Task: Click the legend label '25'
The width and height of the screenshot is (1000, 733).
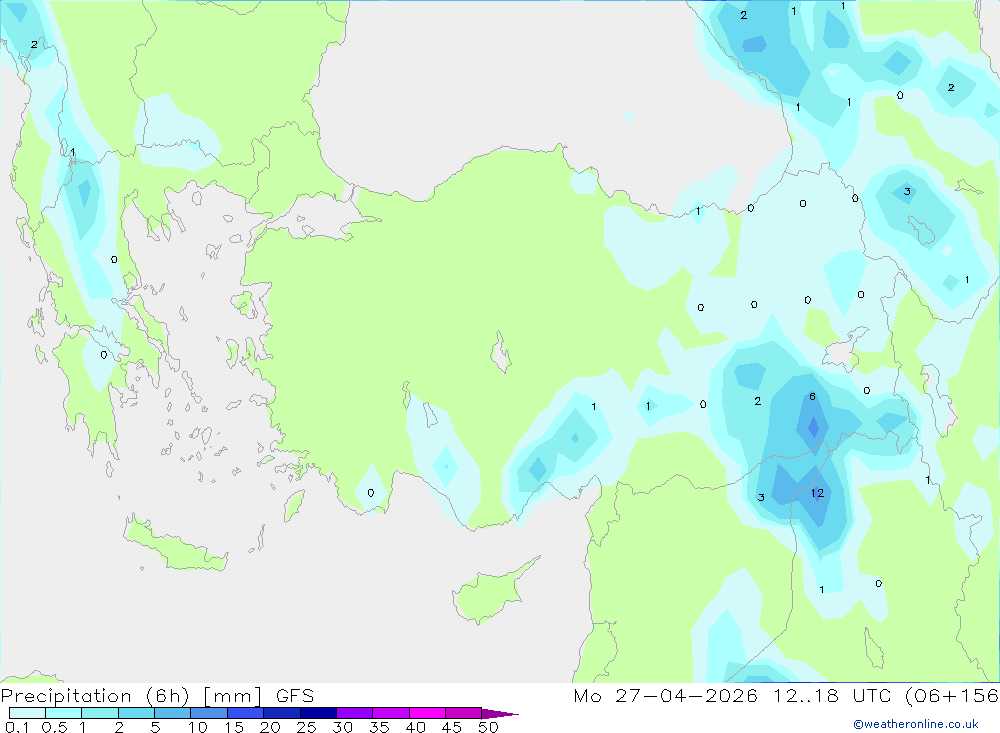Action: pyautogui.click(x=306, y=727)
